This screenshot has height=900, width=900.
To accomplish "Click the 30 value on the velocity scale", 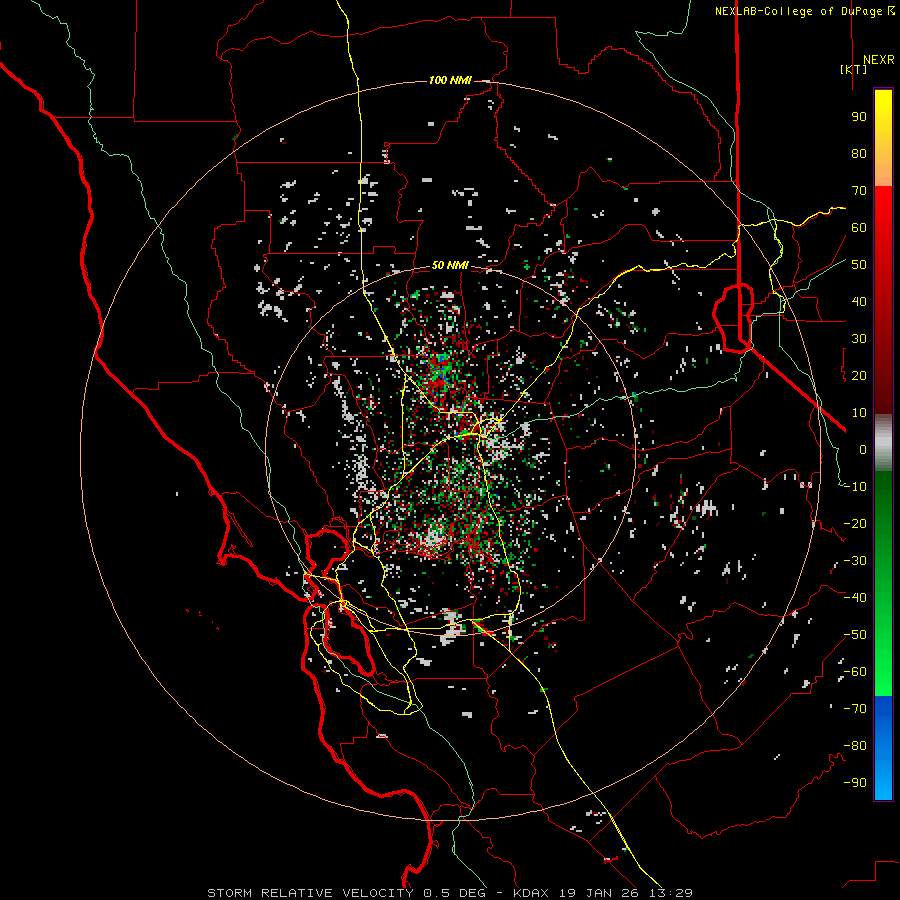I will click(x=859, y=339).
